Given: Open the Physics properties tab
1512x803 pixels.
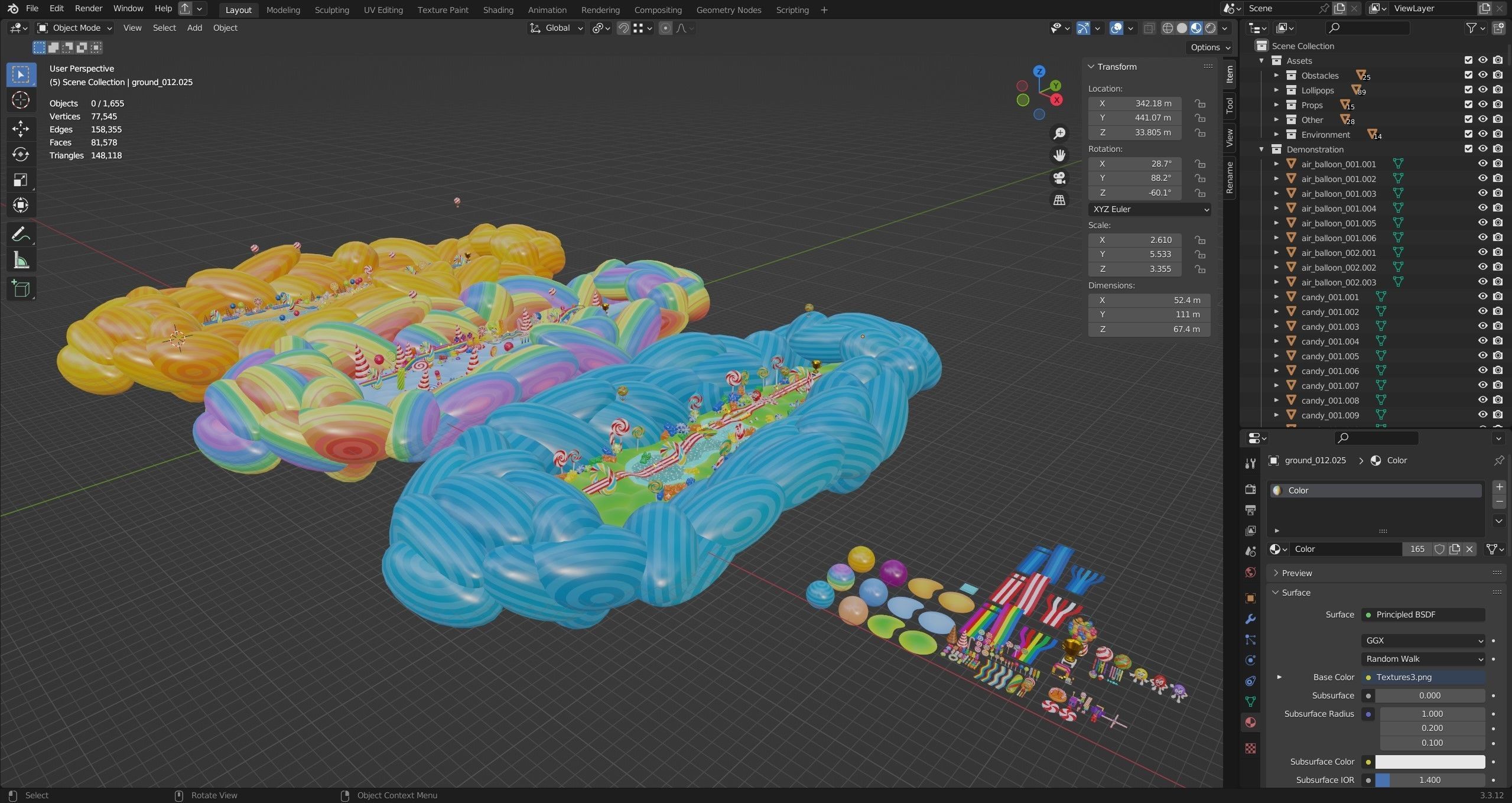Looking at the screenshot, I should (x=1250, y=661).
